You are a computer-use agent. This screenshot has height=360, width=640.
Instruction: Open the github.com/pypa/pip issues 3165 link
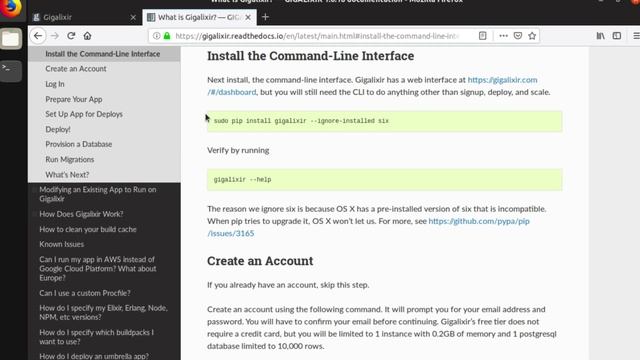click(479, 221)
